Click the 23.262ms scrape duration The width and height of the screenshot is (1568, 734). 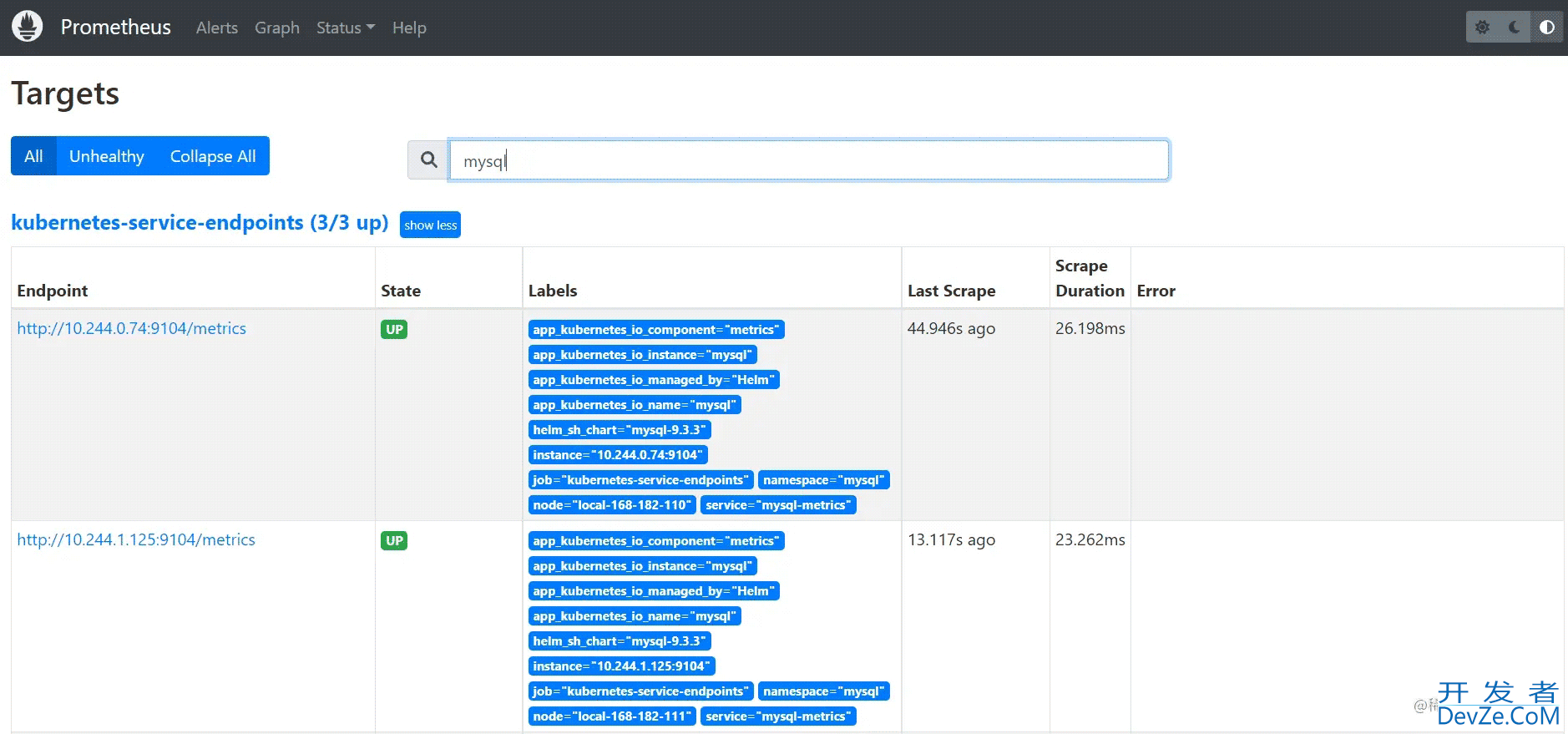point(1090,539)
